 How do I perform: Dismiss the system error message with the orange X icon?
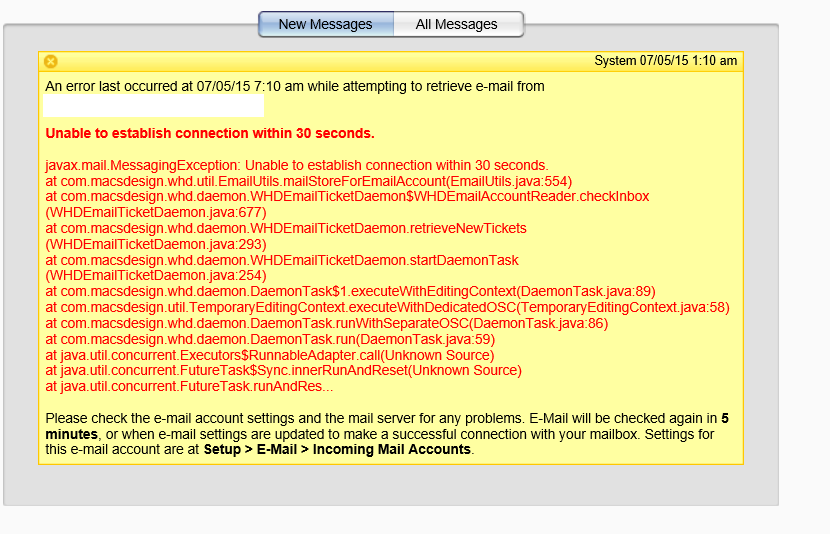51,61
